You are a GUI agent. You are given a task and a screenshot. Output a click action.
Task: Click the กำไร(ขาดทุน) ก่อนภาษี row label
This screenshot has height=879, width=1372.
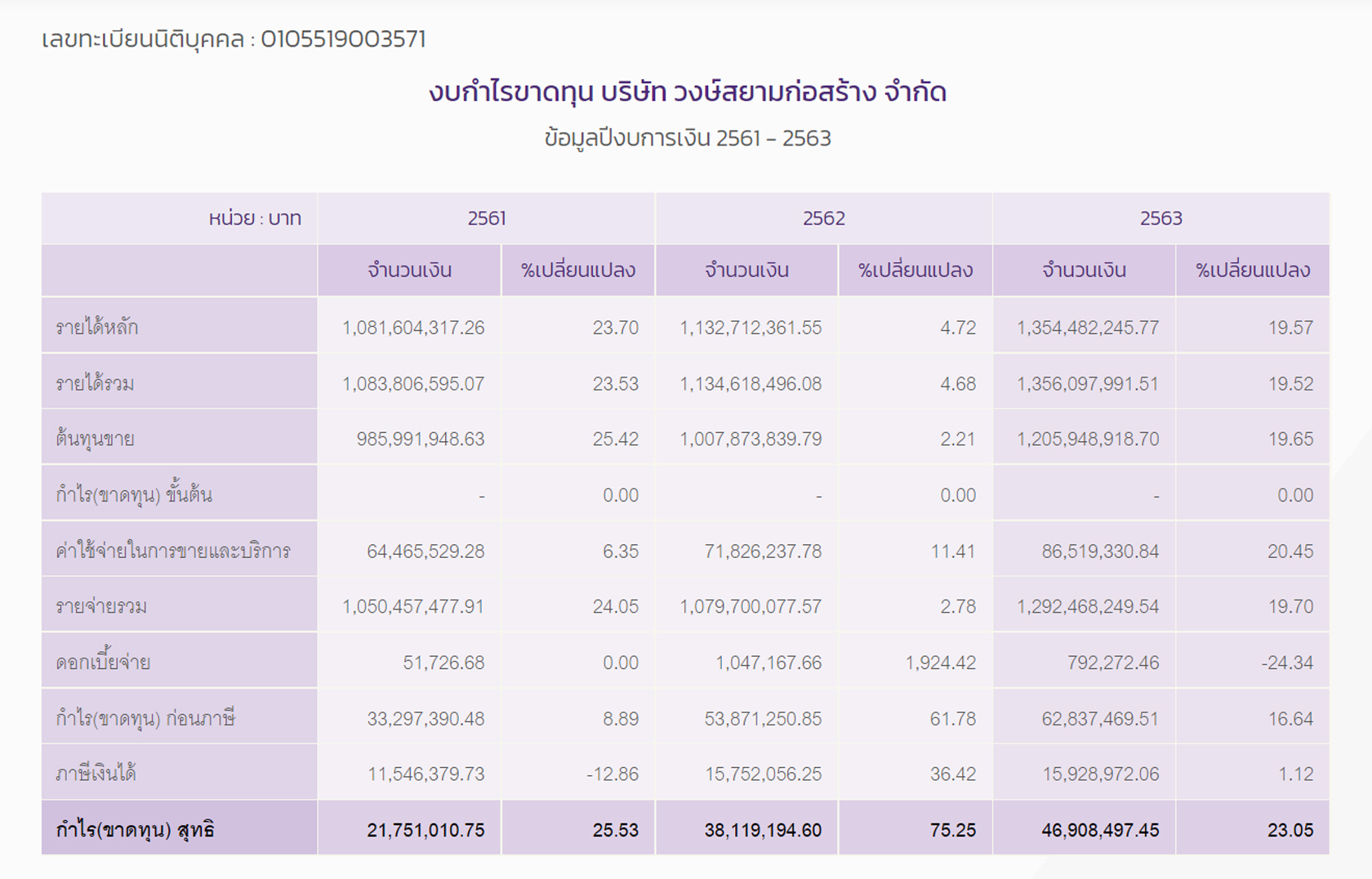pyautogui.click(x=145, y=719)
